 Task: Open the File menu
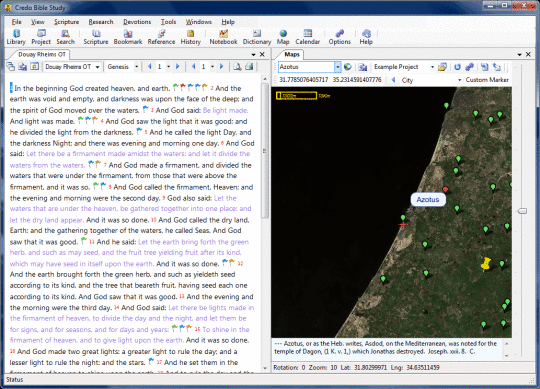click(16, 22)
